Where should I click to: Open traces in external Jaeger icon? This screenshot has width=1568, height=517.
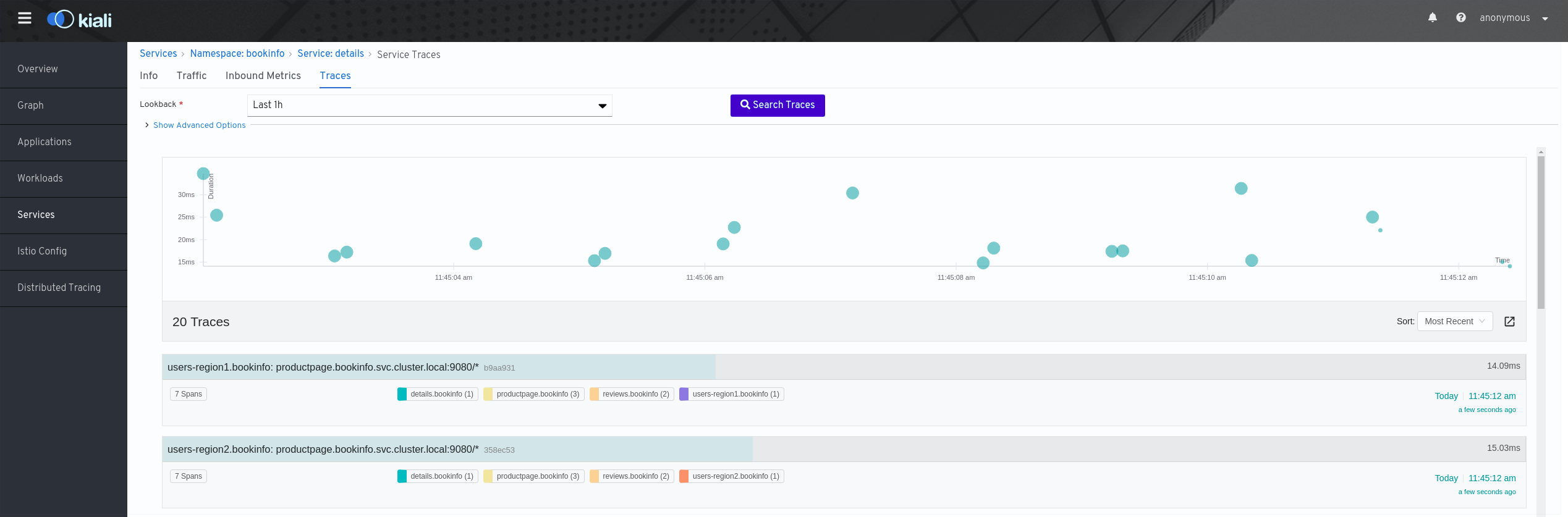click(1509, 321)
